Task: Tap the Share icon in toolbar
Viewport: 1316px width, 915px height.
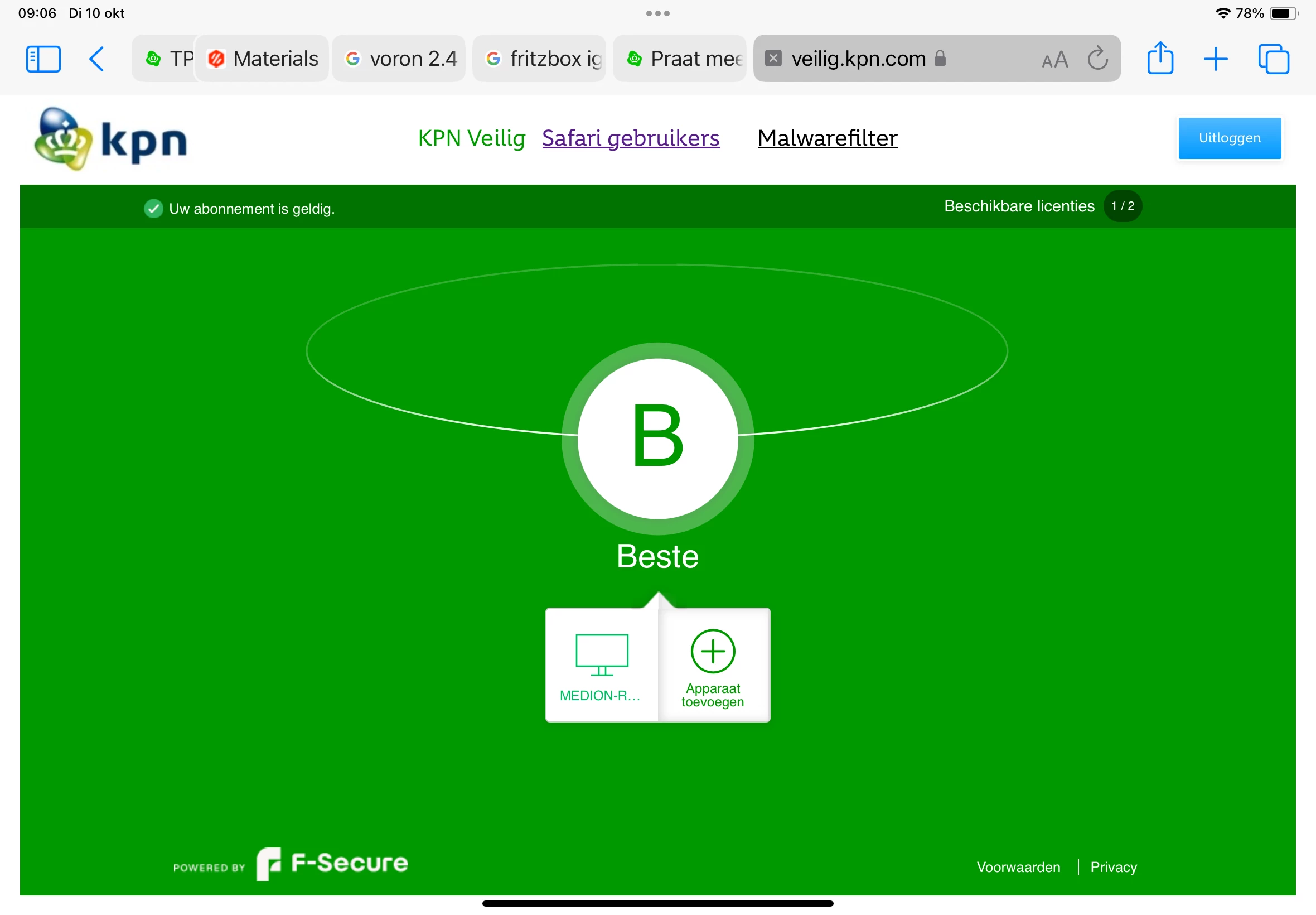Action: [1160, 59]
